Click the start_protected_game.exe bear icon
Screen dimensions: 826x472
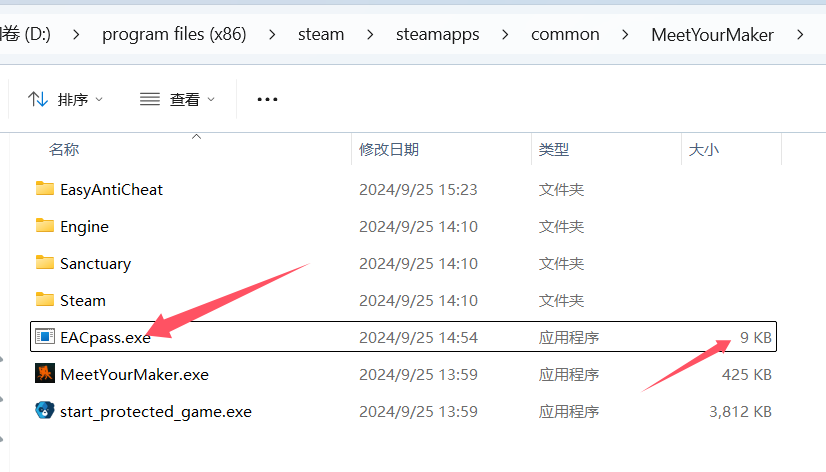point(45,410)
